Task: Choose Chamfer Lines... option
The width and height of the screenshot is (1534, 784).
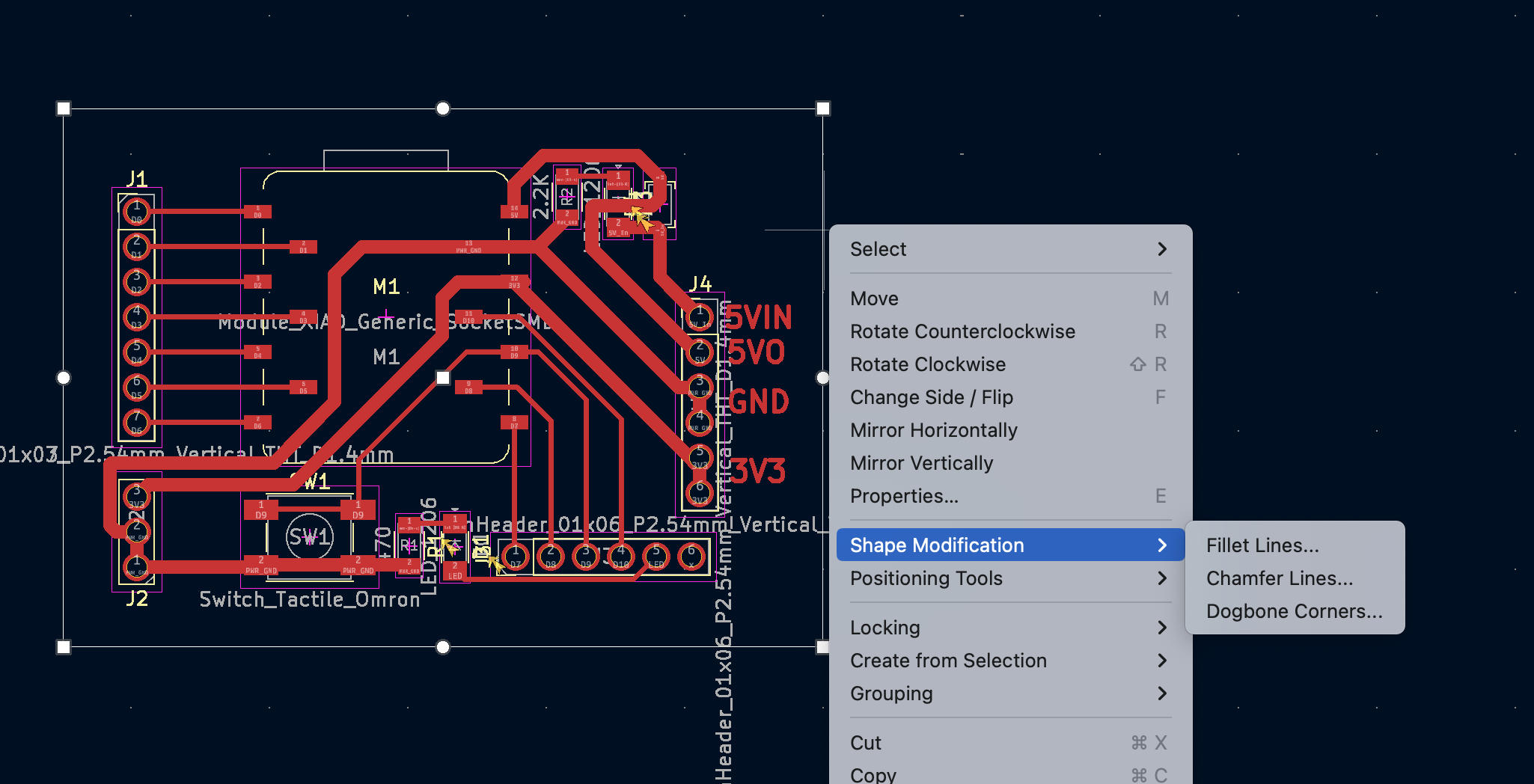Action: click(1279, 578)
